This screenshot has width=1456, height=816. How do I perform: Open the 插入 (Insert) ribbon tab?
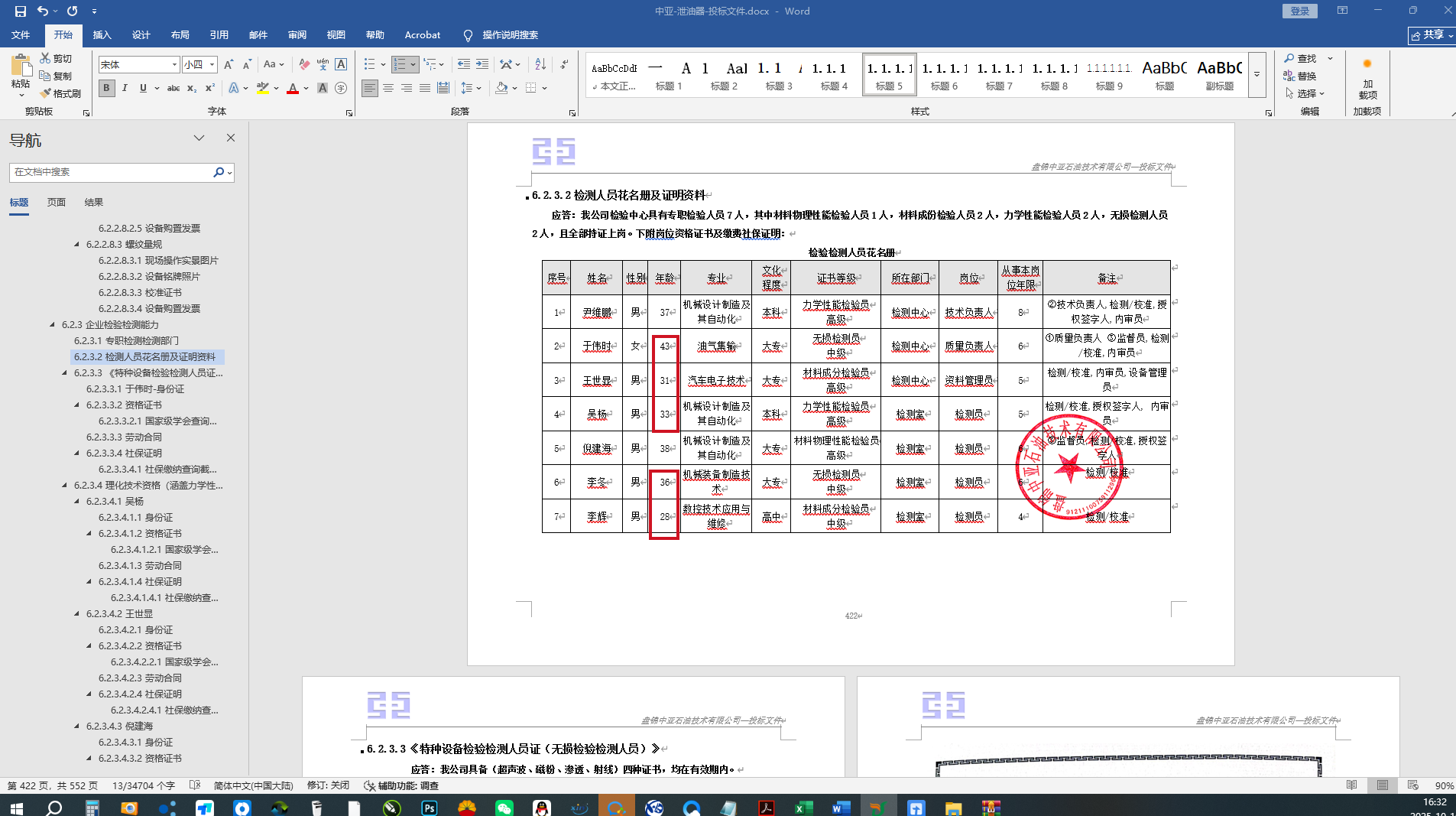click(102, 35)
